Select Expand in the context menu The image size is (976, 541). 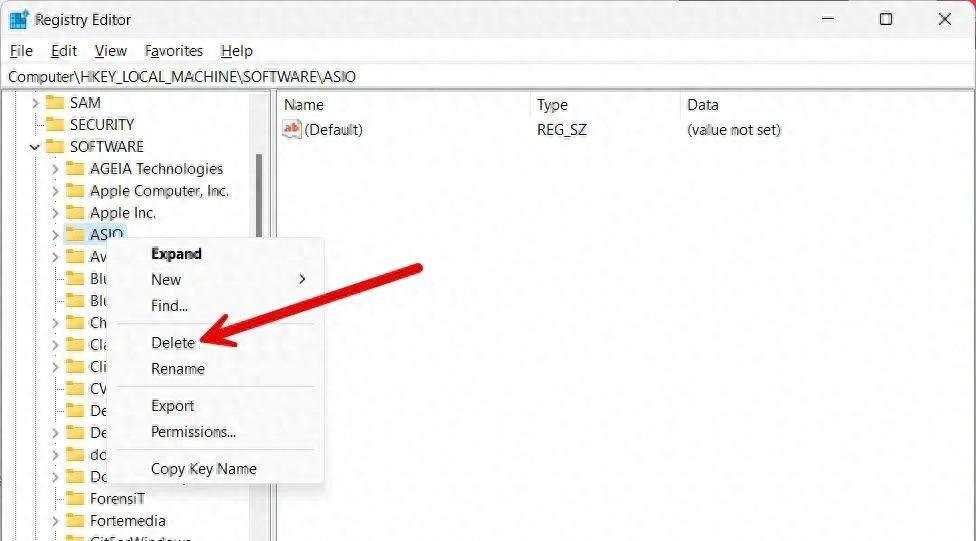176,254
